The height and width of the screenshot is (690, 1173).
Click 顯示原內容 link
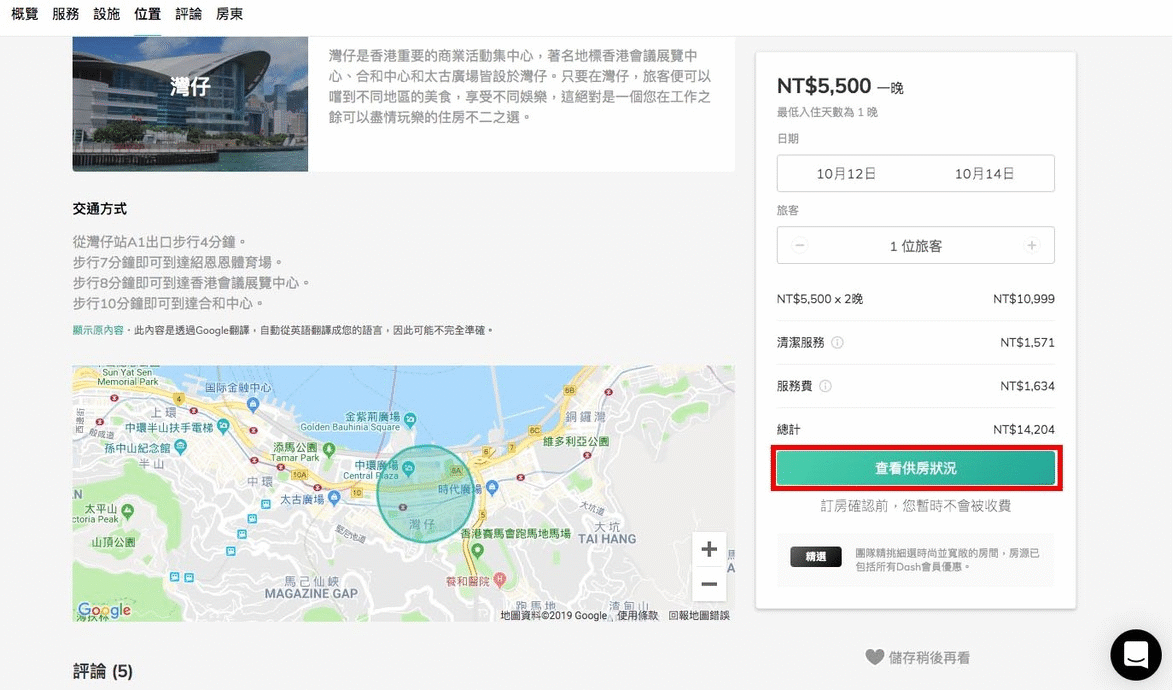(x=98, y=330)
